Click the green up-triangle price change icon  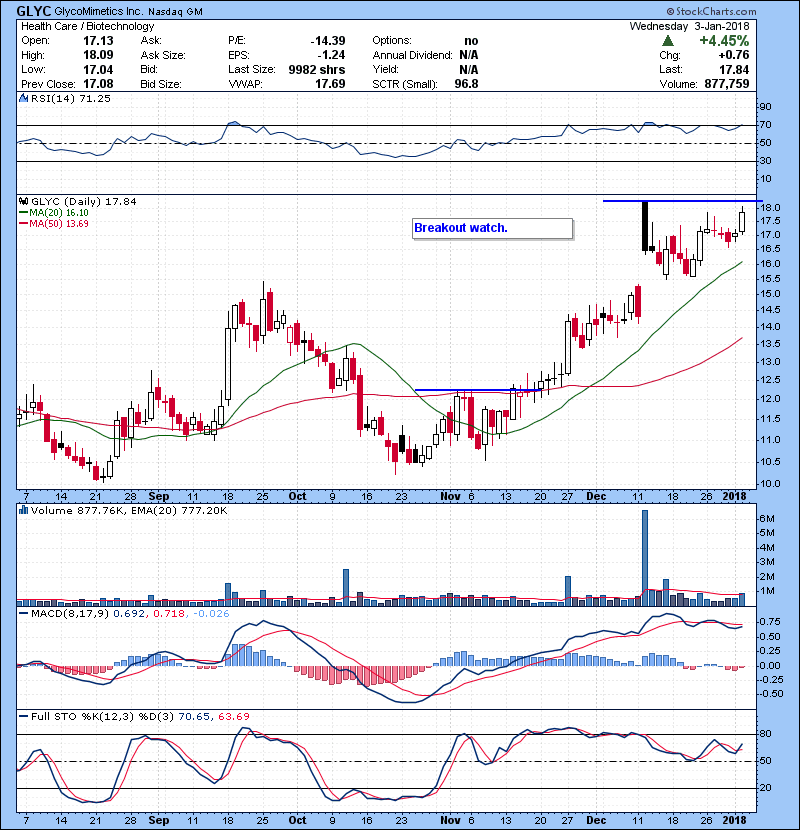(668, 41)
